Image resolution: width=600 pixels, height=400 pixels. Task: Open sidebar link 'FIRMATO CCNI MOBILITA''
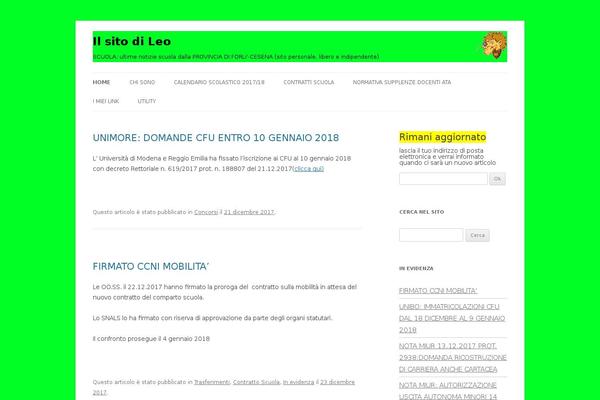tap(438, 291)
